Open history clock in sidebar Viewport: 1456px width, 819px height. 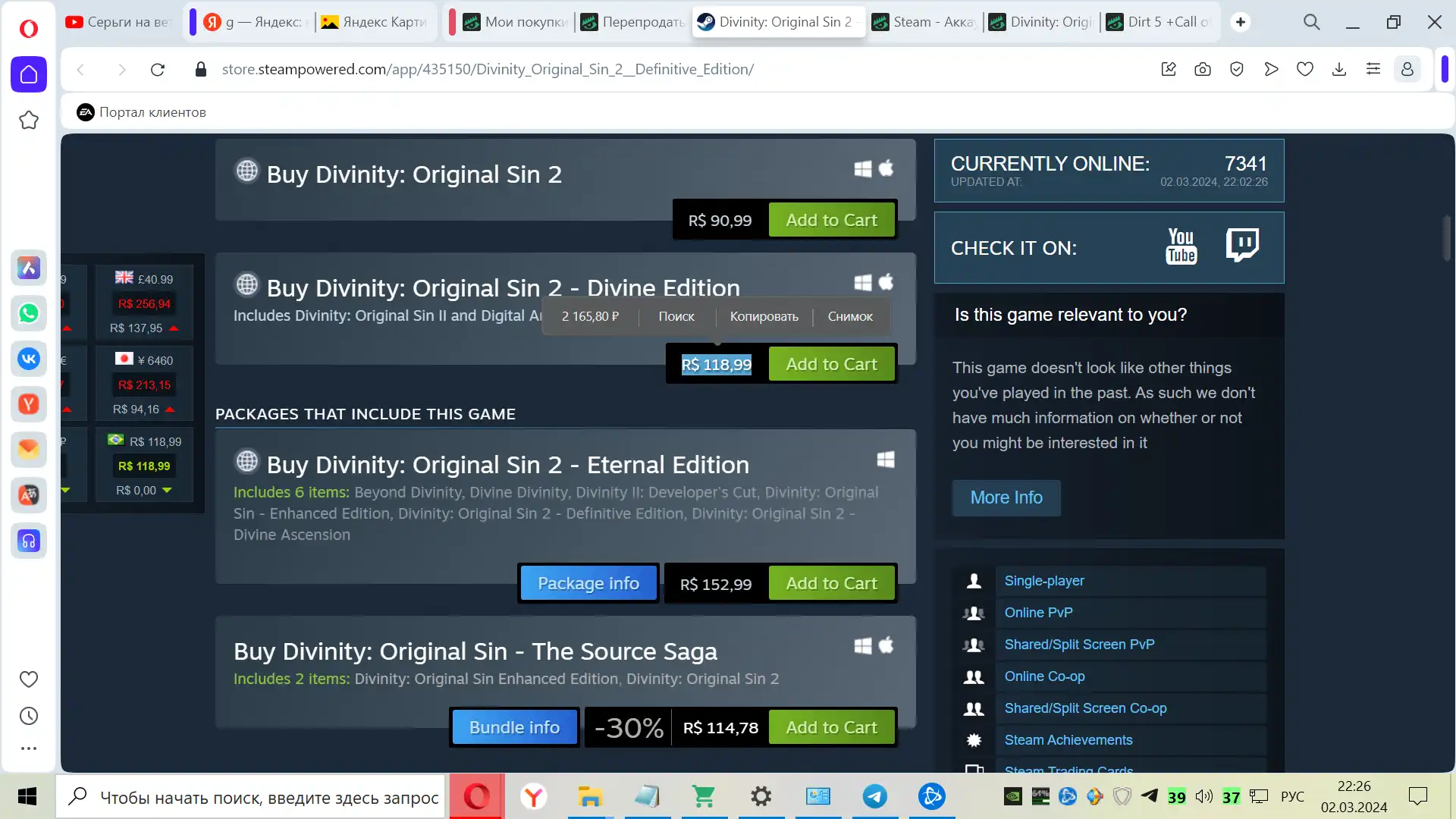click(x=29, y=716)
